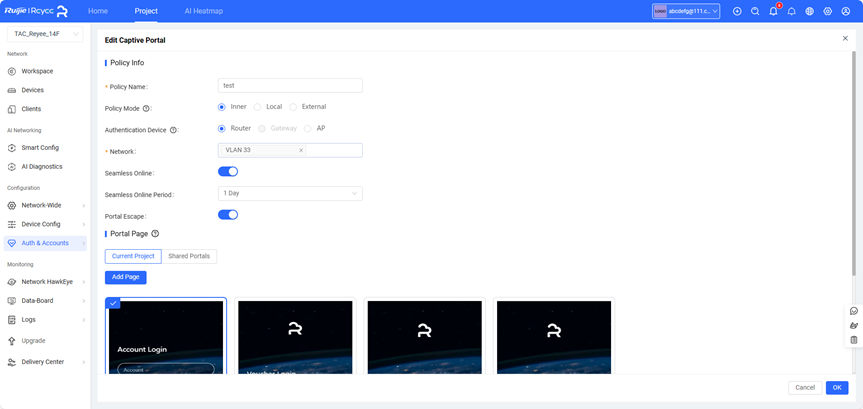Select AP as authentication device
863x409 pixels.
click(x=308, y=128)
